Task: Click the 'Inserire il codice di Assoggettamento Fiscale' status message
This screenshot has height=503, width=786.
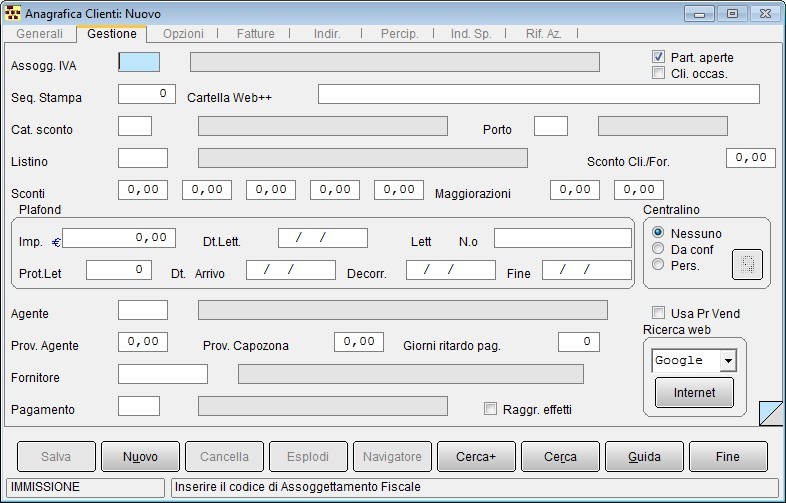Action: [x=297, y=486]
